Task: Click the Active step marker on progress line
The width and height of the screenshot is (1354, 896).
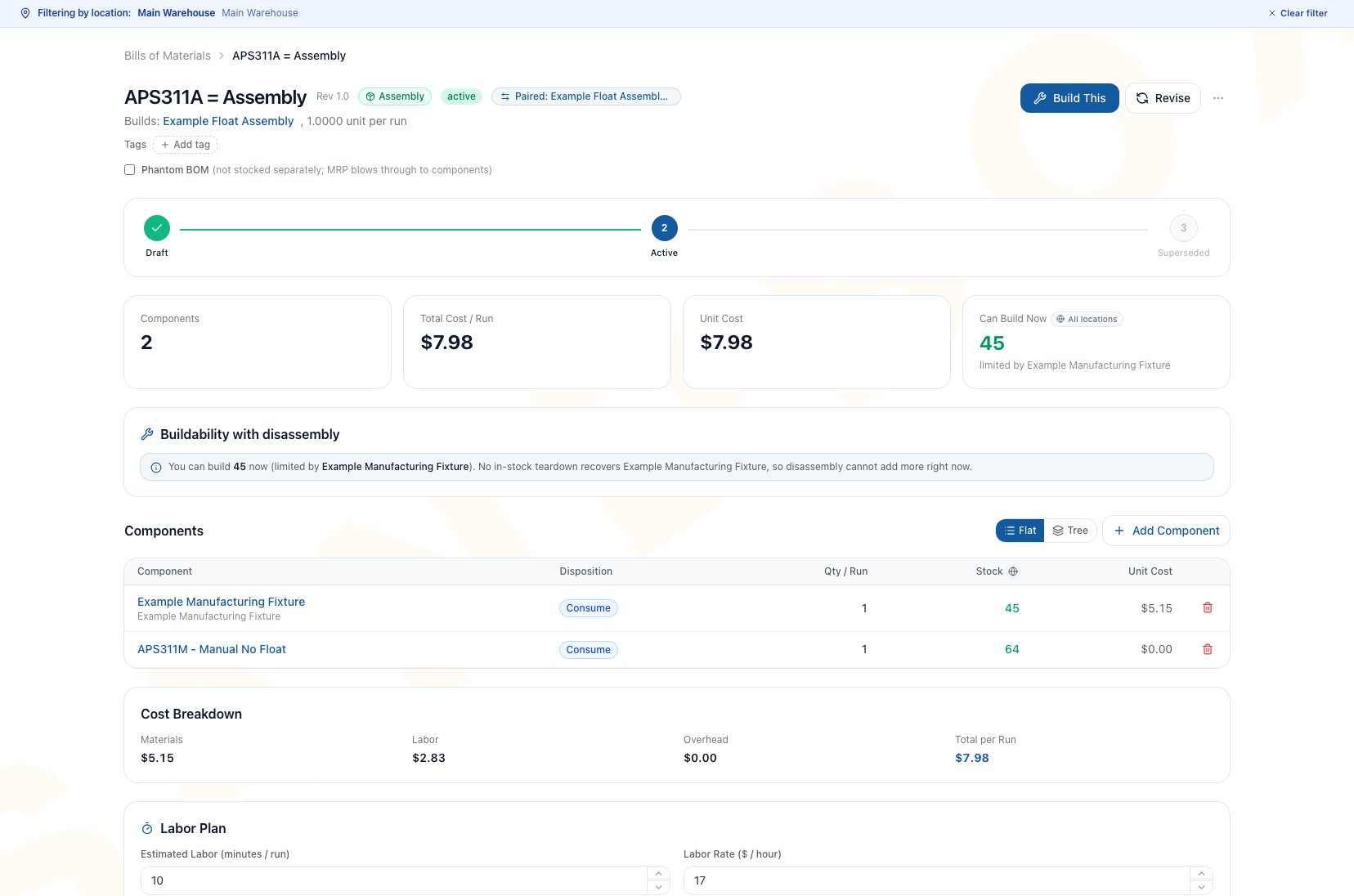Action: click(664, 228)
